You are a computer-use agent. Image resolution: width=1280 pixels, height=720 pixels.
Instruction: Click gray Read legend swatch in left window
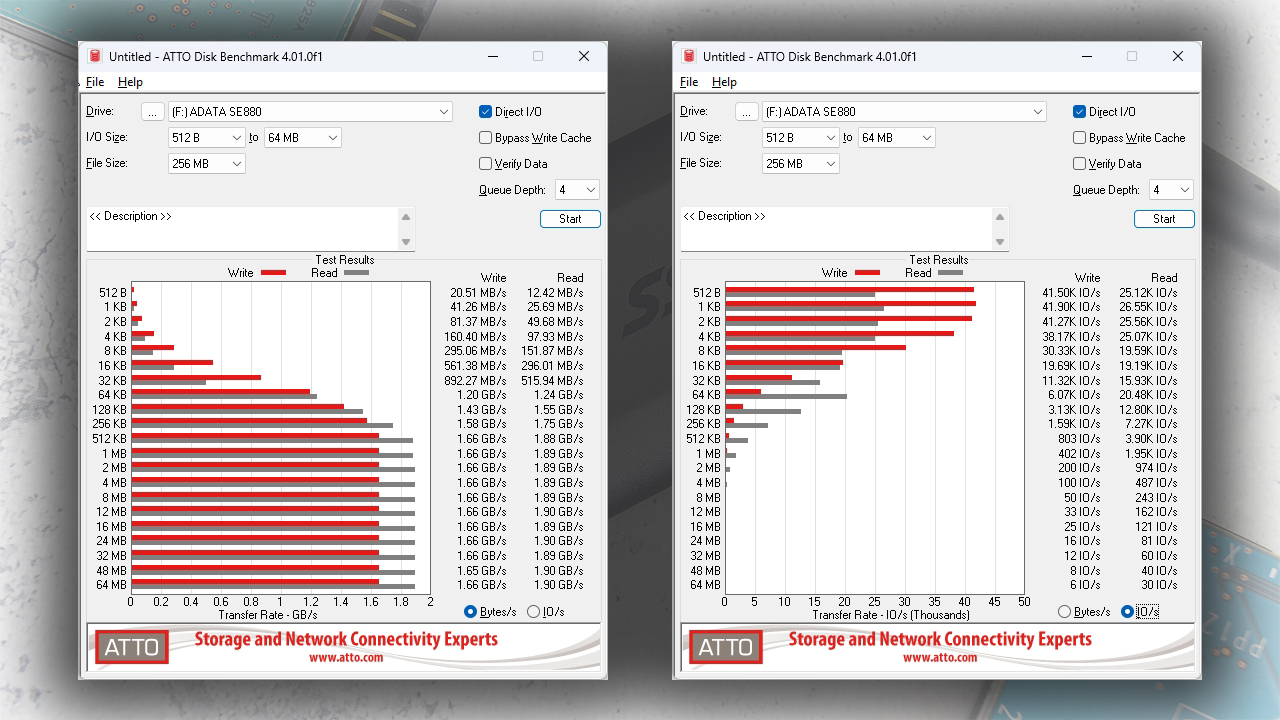tap(356, 273)
